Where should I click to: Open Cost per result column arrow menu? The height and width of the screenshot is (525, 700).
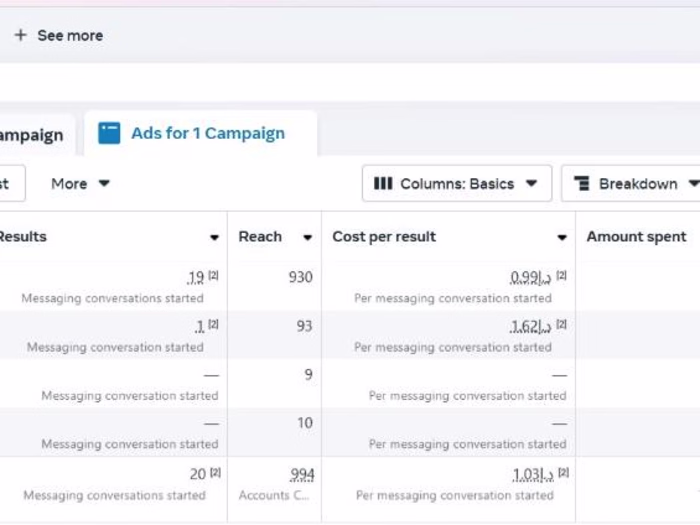coord(561,238)
